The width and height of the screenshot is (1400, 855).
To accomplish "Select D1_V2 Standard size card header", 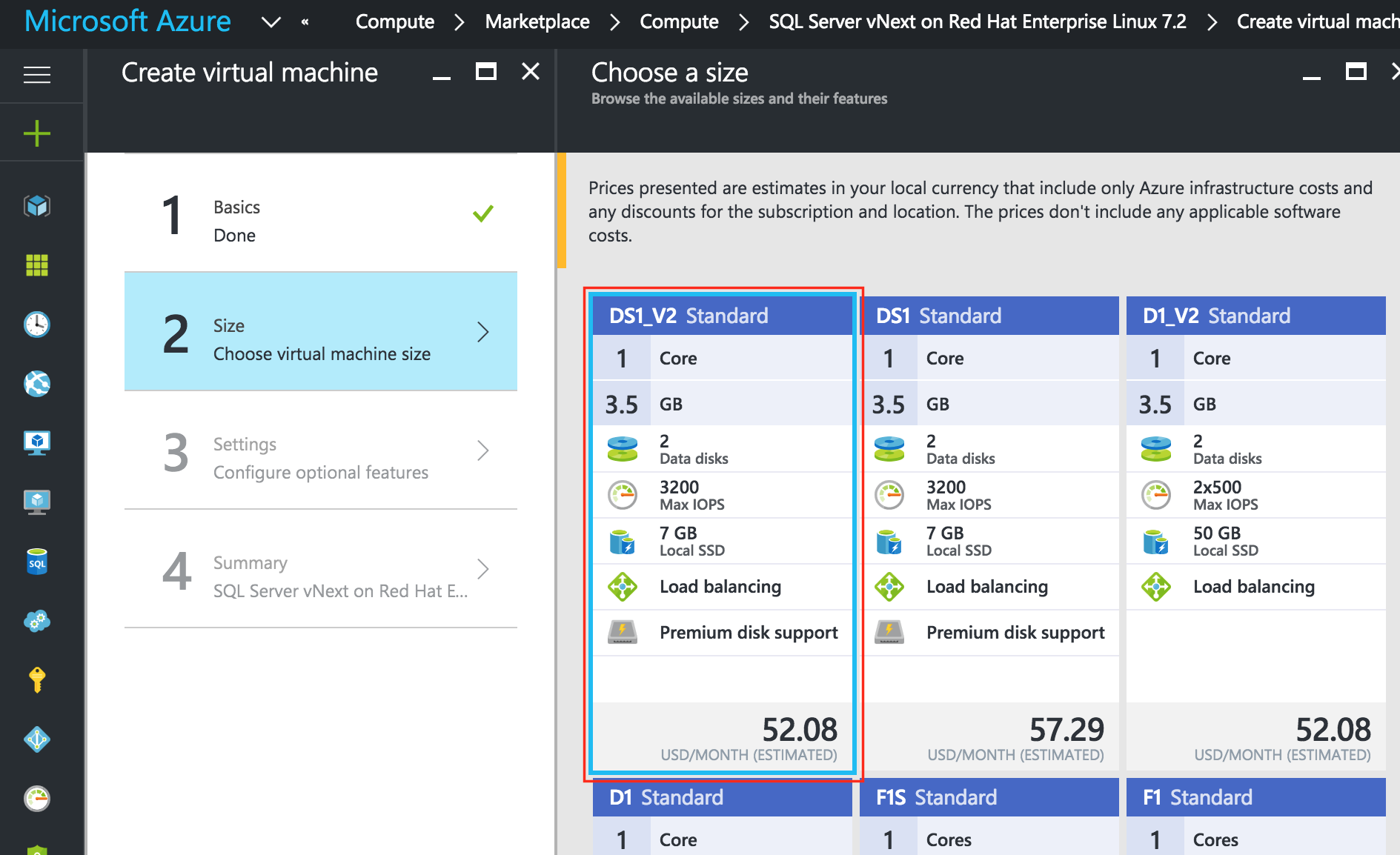I will coord(1256,316).
